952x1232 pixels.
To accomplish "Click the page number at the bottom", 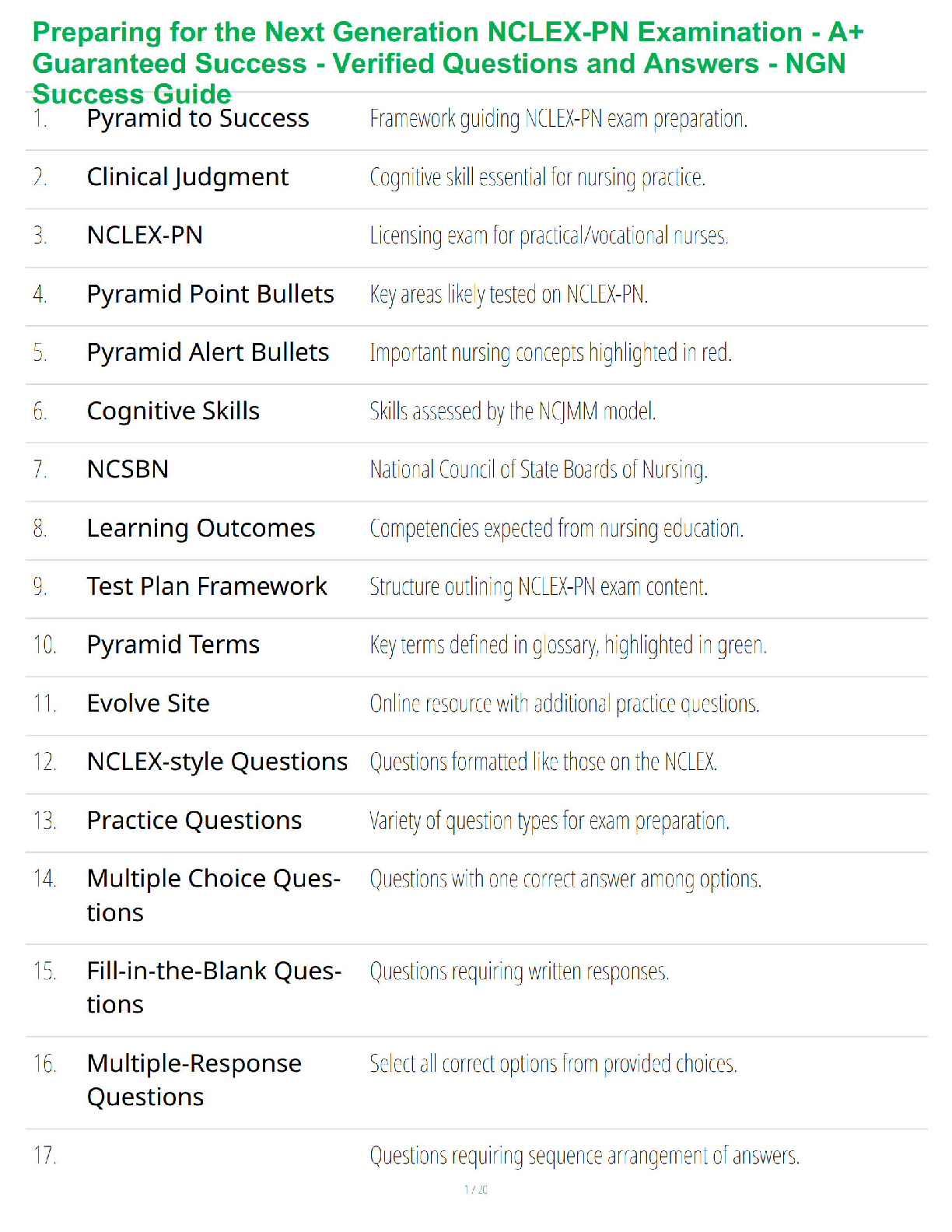I will click(x=476, y=1189).
